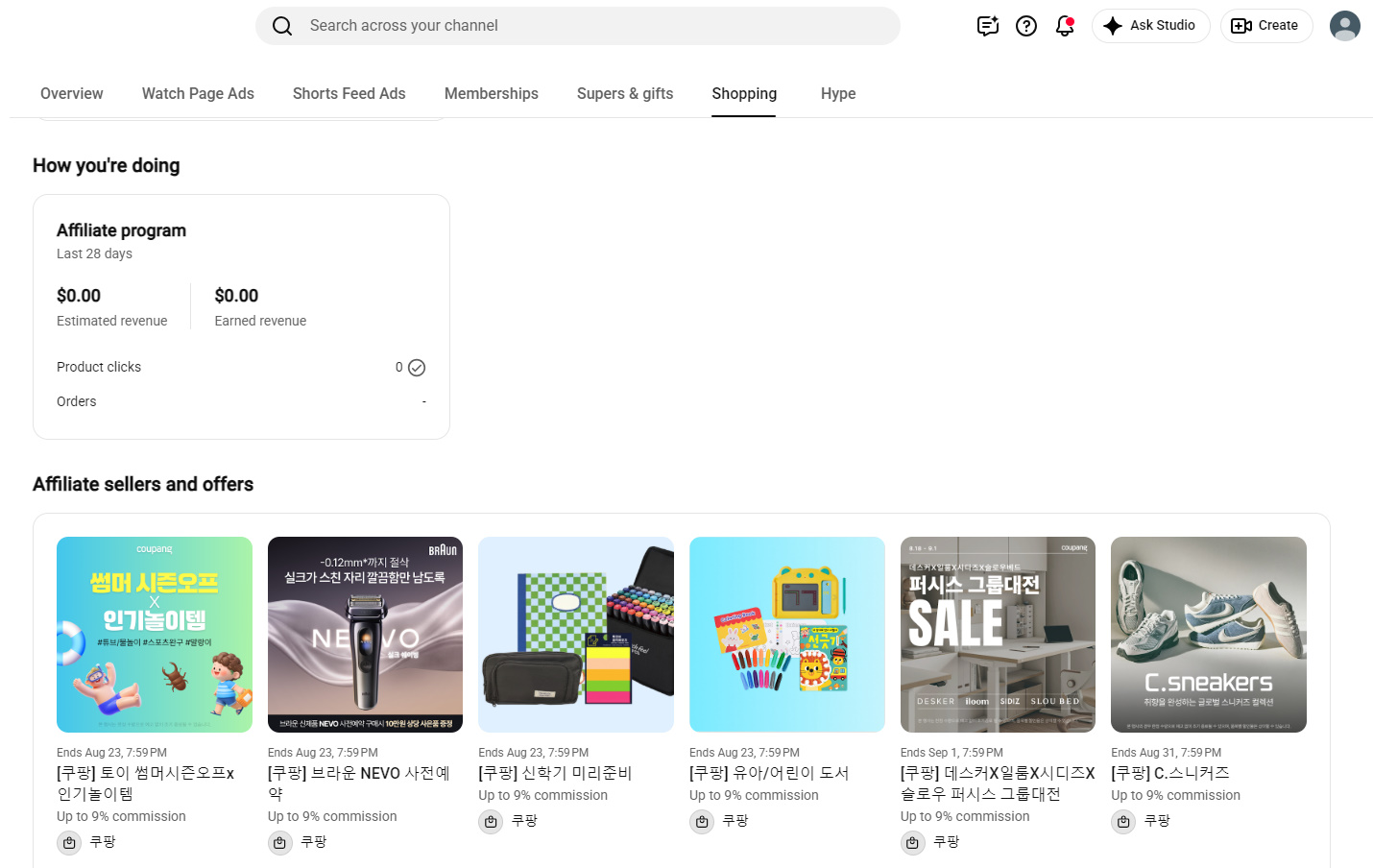This screenshot has height=868, width=1373.
Task: Switch to the Overview tab
Action: 72,93
